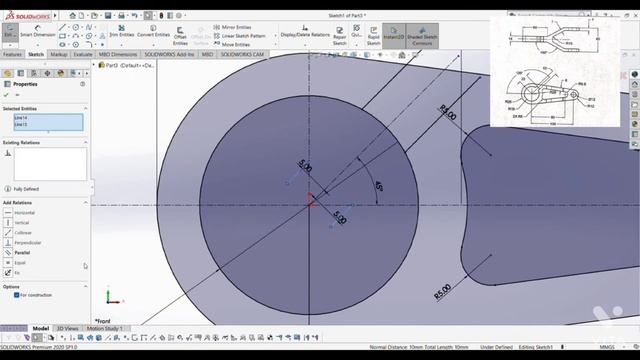This screenshot has width=640, height=360.
Task: Toggle Shaded Sketch Contours
Action: point(422,36)
